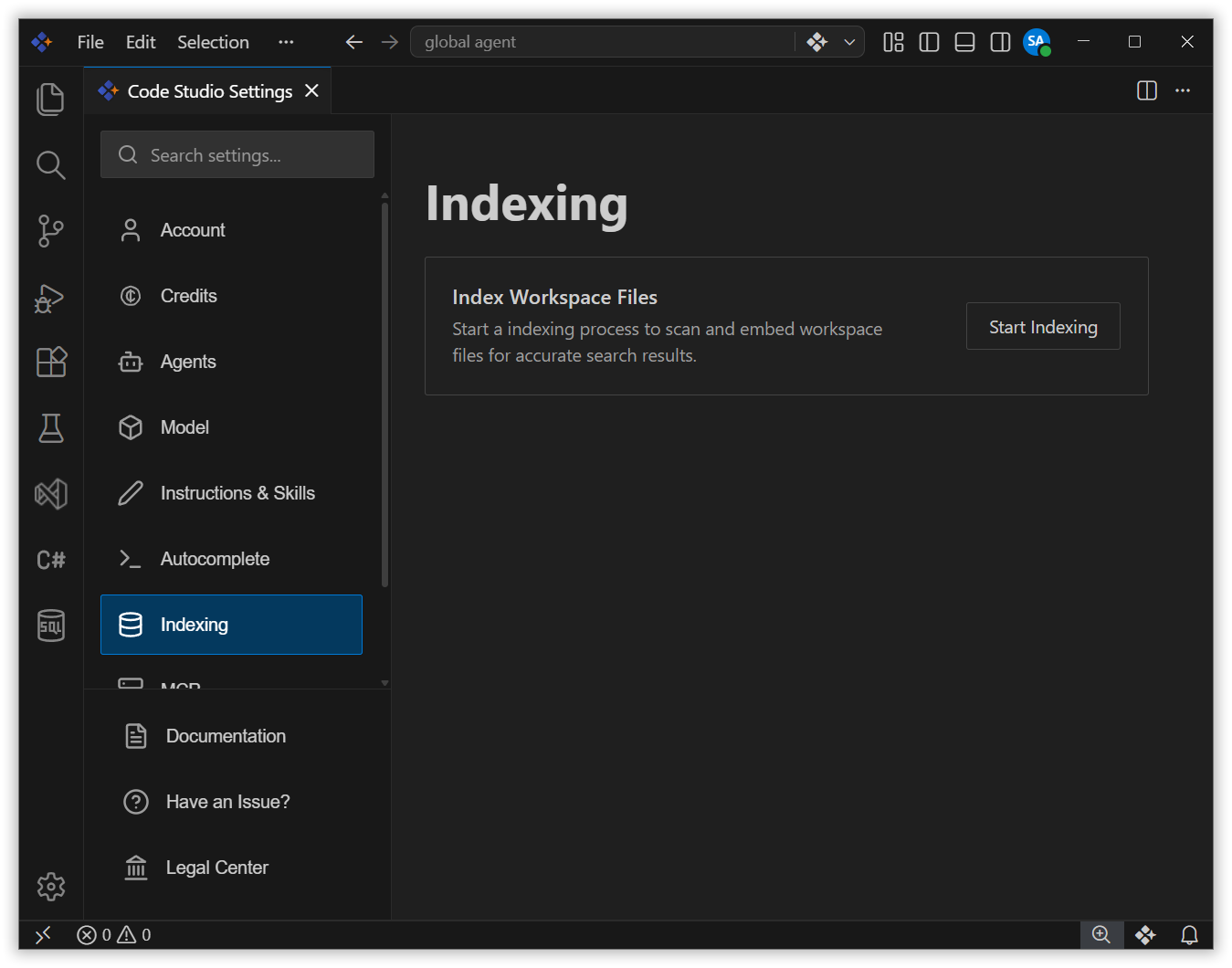Open the errors and warnings status indicator
The height and width of the screenshot is (968, 1232).
114,934
